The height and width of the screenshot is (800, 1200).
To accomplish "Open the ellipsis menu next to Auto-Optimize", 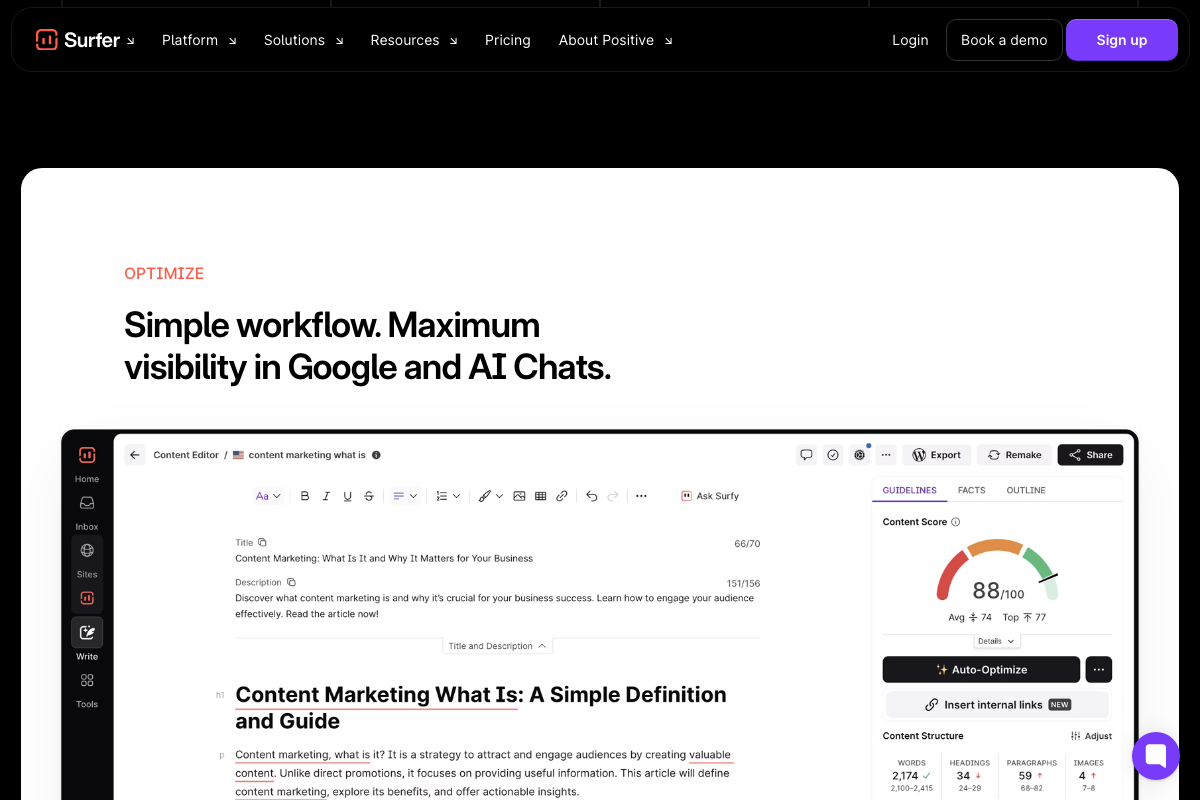I will [1098, 670].
